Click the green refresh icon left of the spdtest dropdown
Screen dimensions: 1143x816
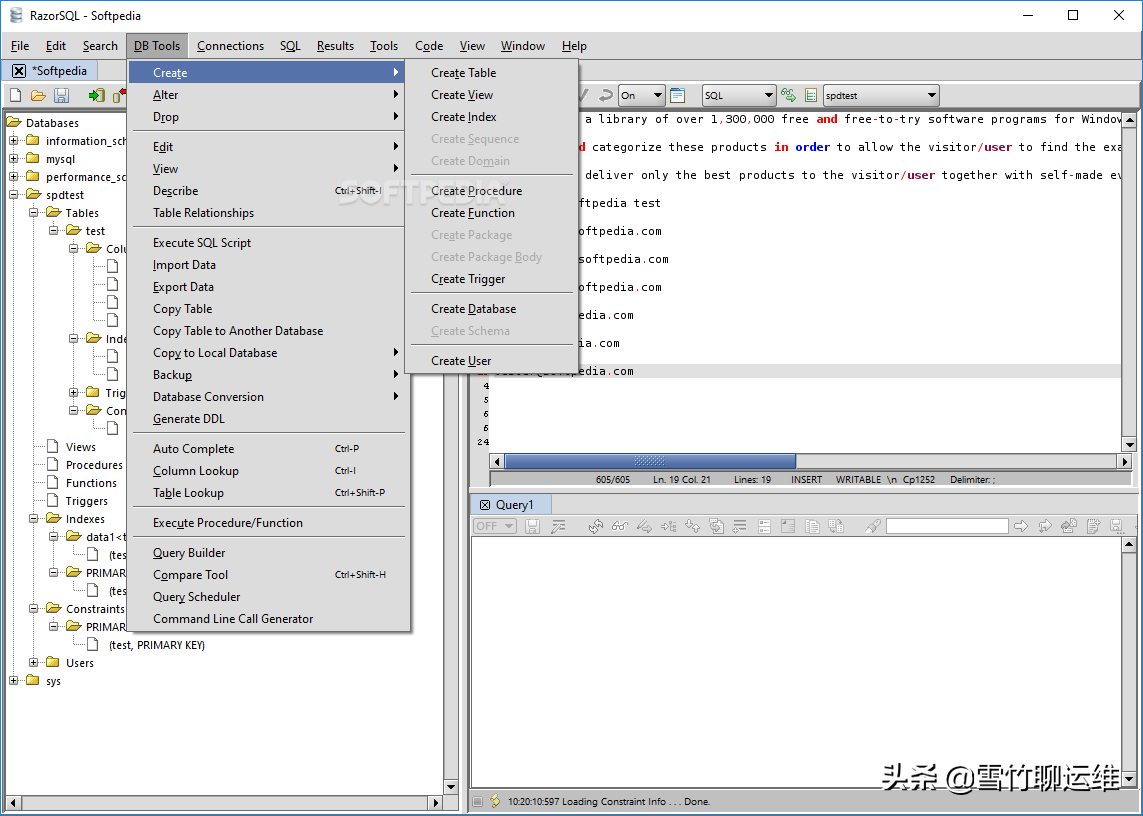point(788,96)
